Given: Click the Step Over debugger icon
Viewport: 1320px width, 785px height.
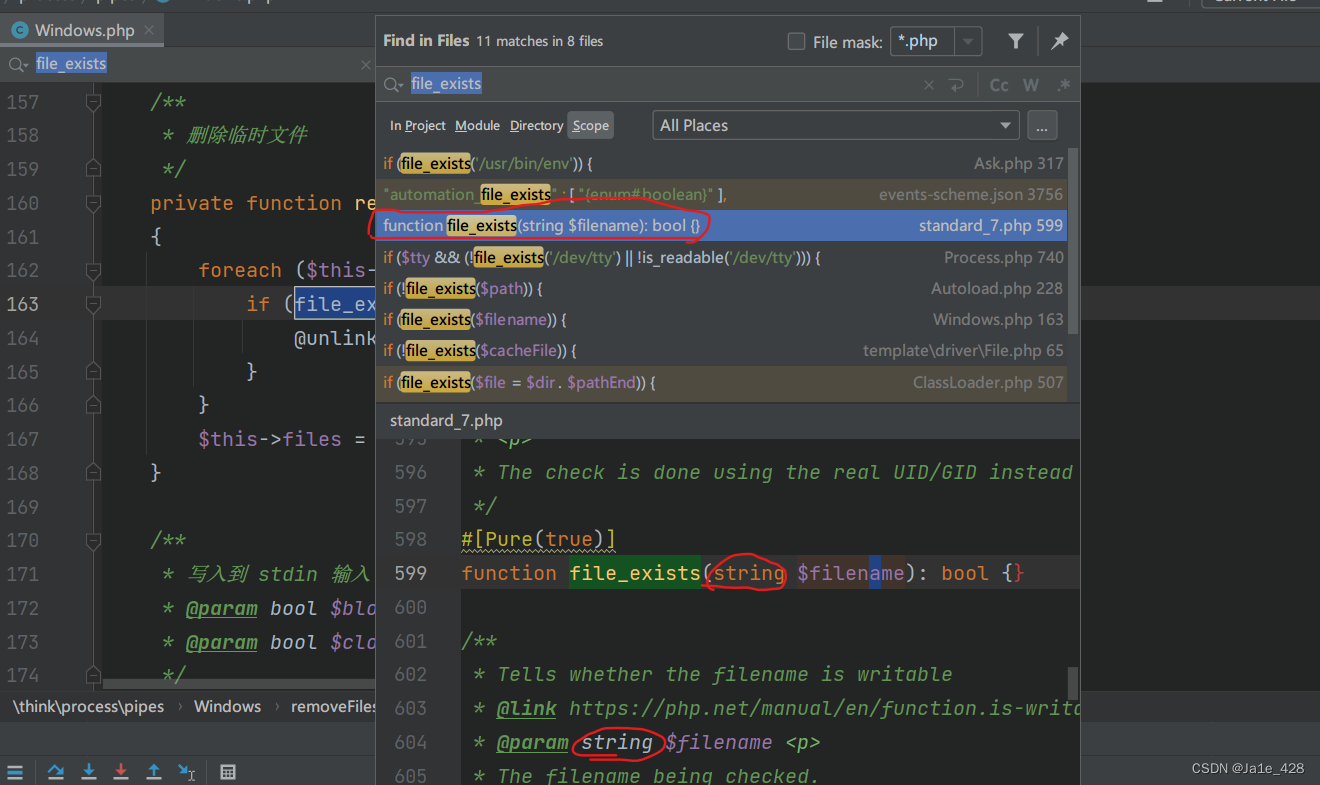Looking at the screenshot, I should pos(55,771).
